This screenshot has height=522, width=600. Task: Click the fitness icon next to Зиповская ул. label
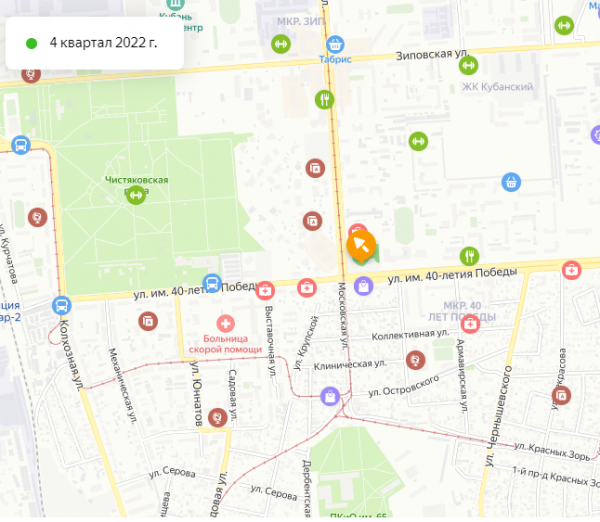(x=468, y=65)
